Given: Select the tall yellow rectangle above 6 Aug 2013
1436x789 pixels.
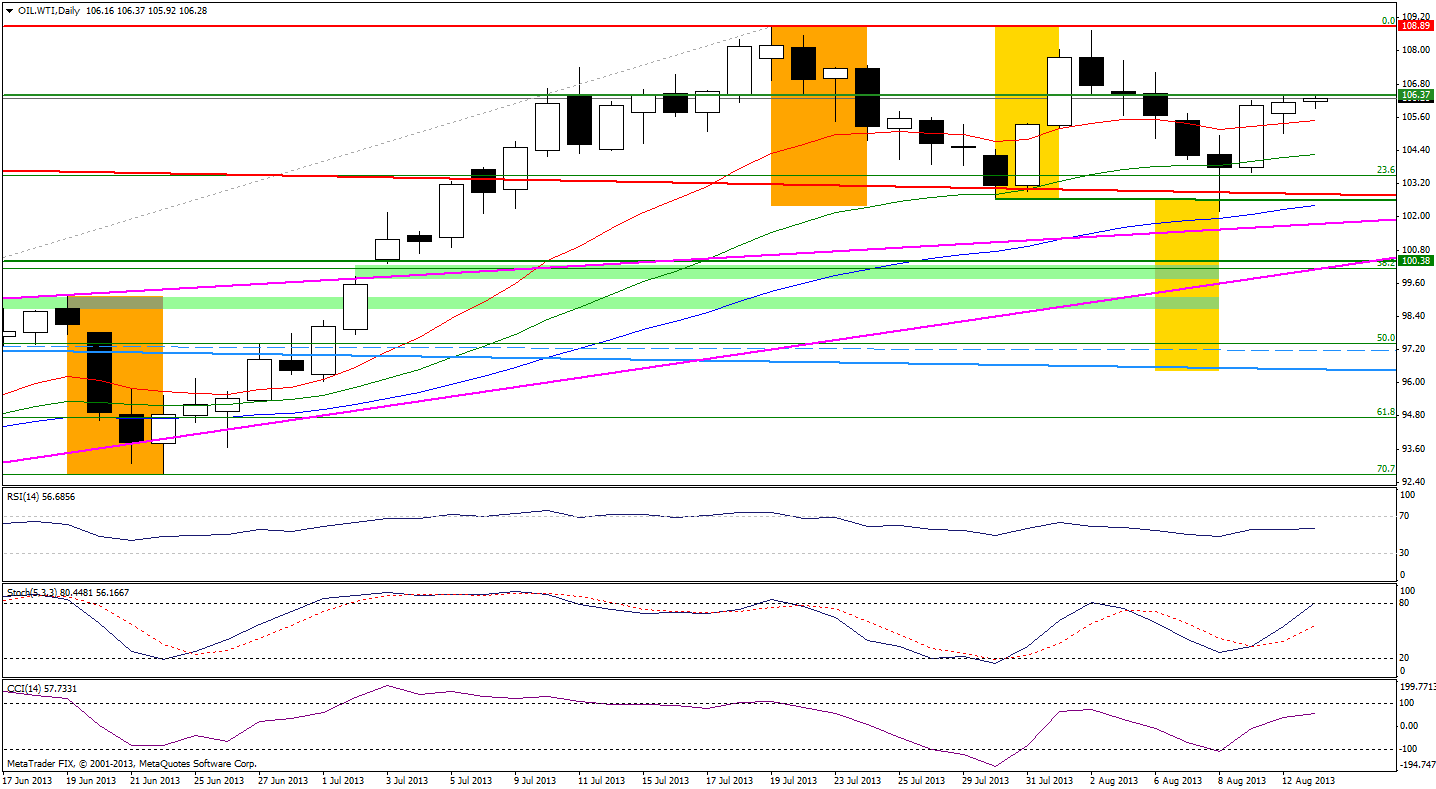Looking at the screenshot, I should (x=1187, y=284).
